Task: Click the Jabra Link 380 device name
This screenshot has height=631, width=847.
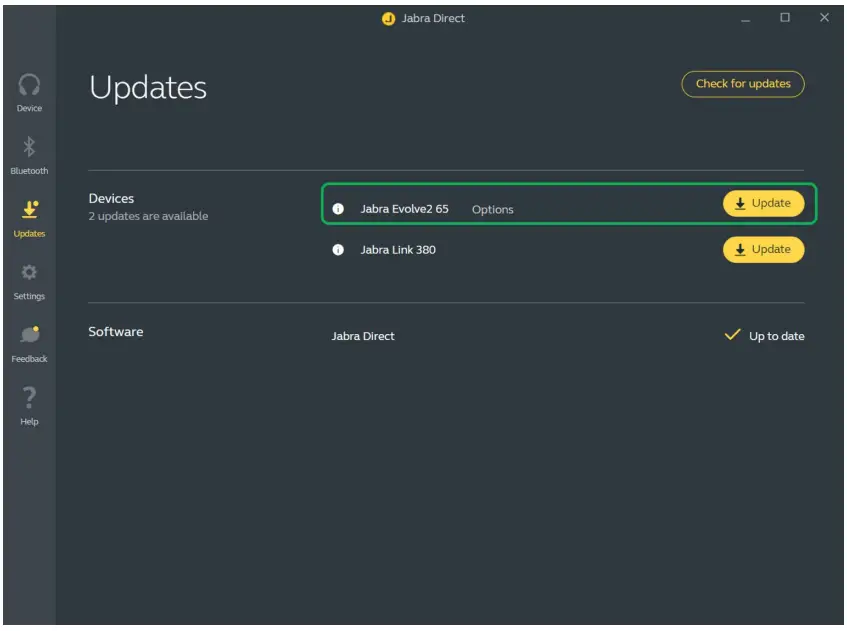Action: [398, 250]
